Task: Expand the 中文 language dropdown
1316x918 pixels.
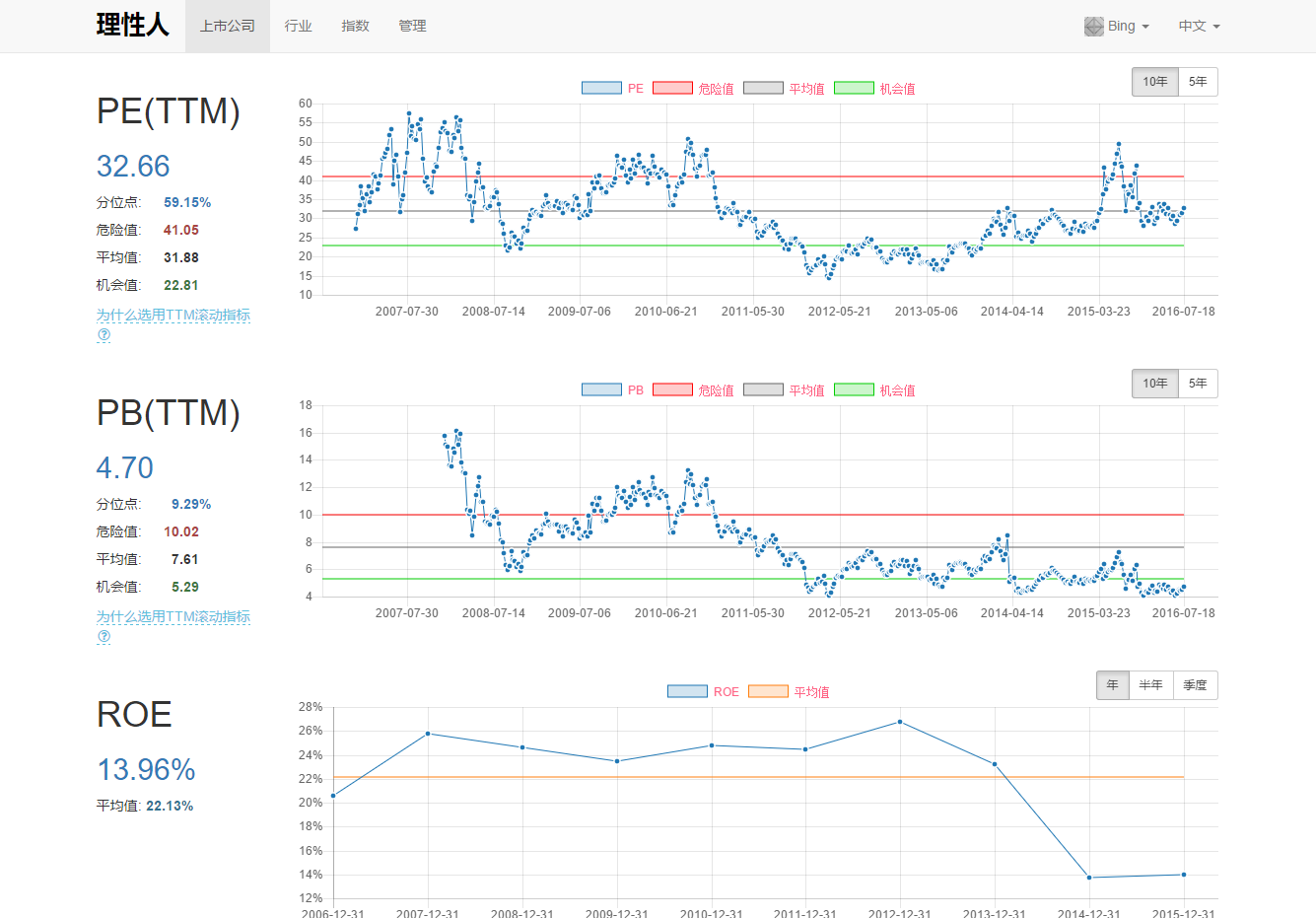Action: tap(1199, 27)
